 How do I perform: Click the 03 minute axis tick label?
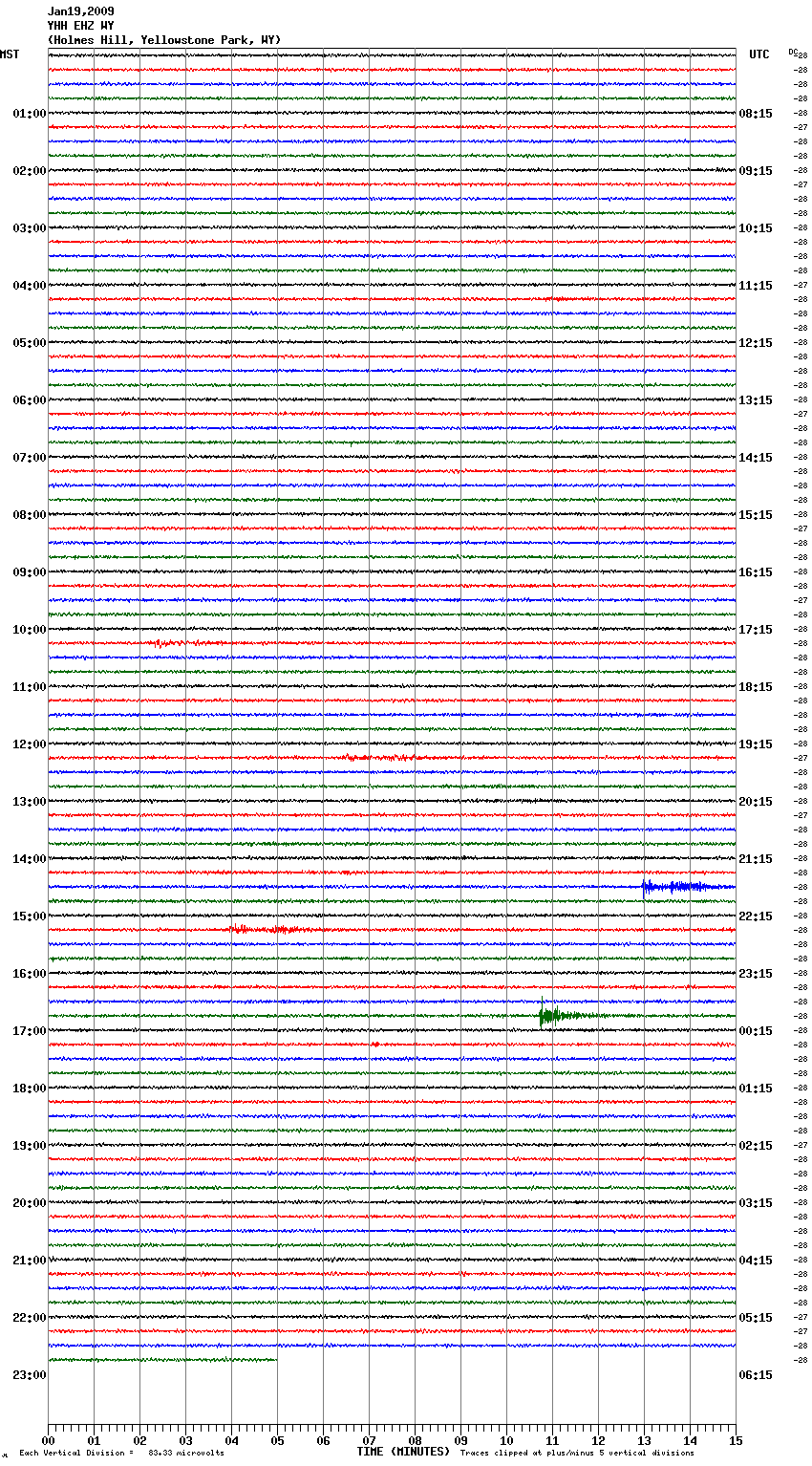pos(185,1440)
